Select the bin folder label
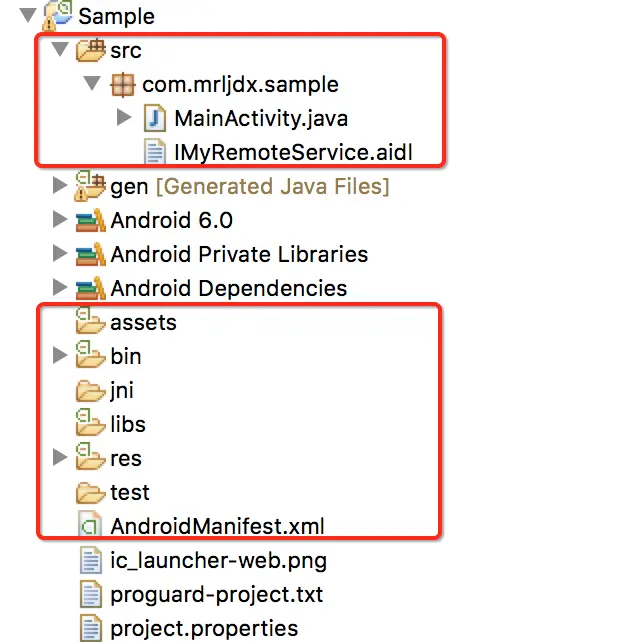 point(126,356)
